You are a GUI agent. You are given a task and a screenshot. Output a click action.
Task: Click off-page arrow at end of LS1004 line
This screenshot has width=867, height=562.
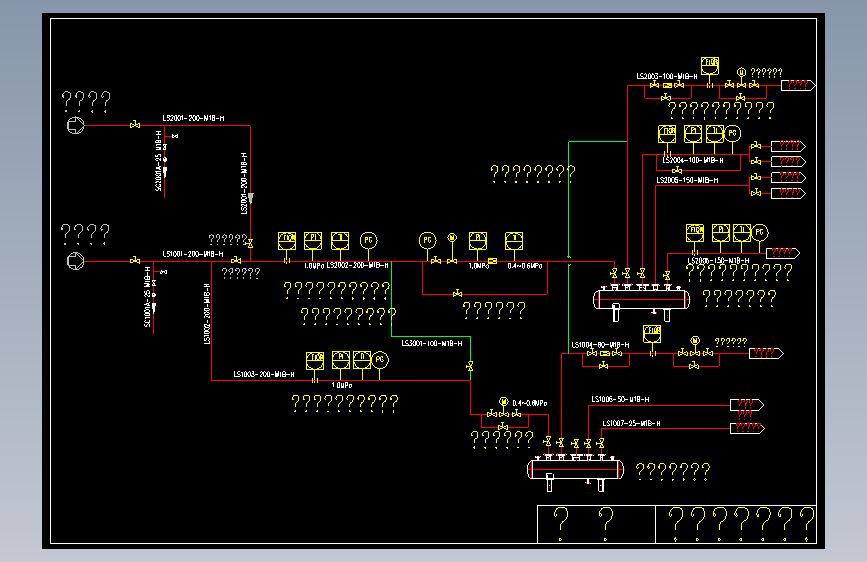766,353
